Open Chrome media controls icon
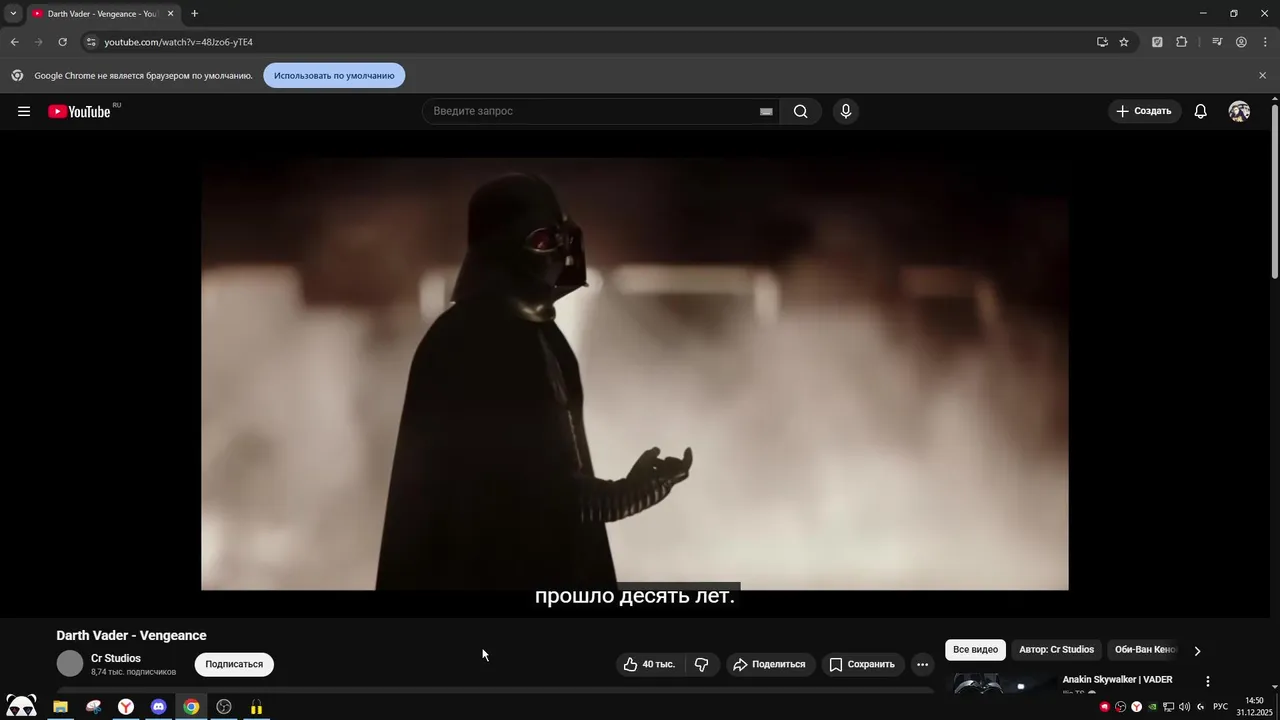This screenshot has width=1280, height=720. click(1217, 42)
